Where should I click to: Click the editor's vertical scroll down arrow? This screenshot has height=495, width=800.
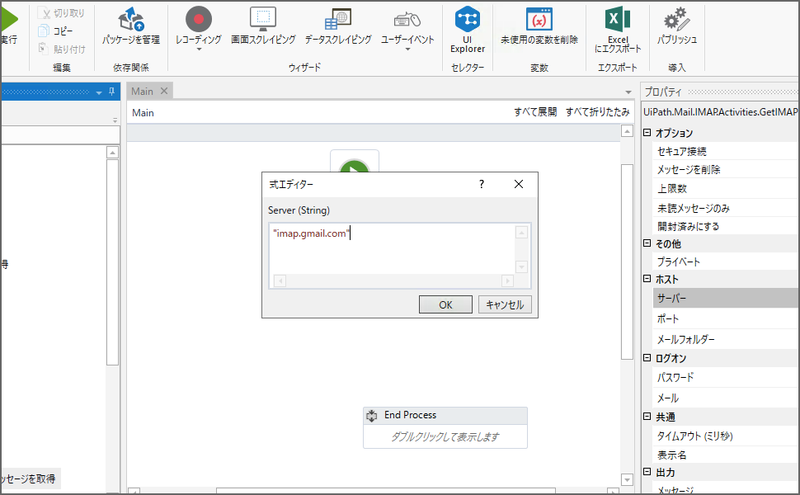(521, 267)
